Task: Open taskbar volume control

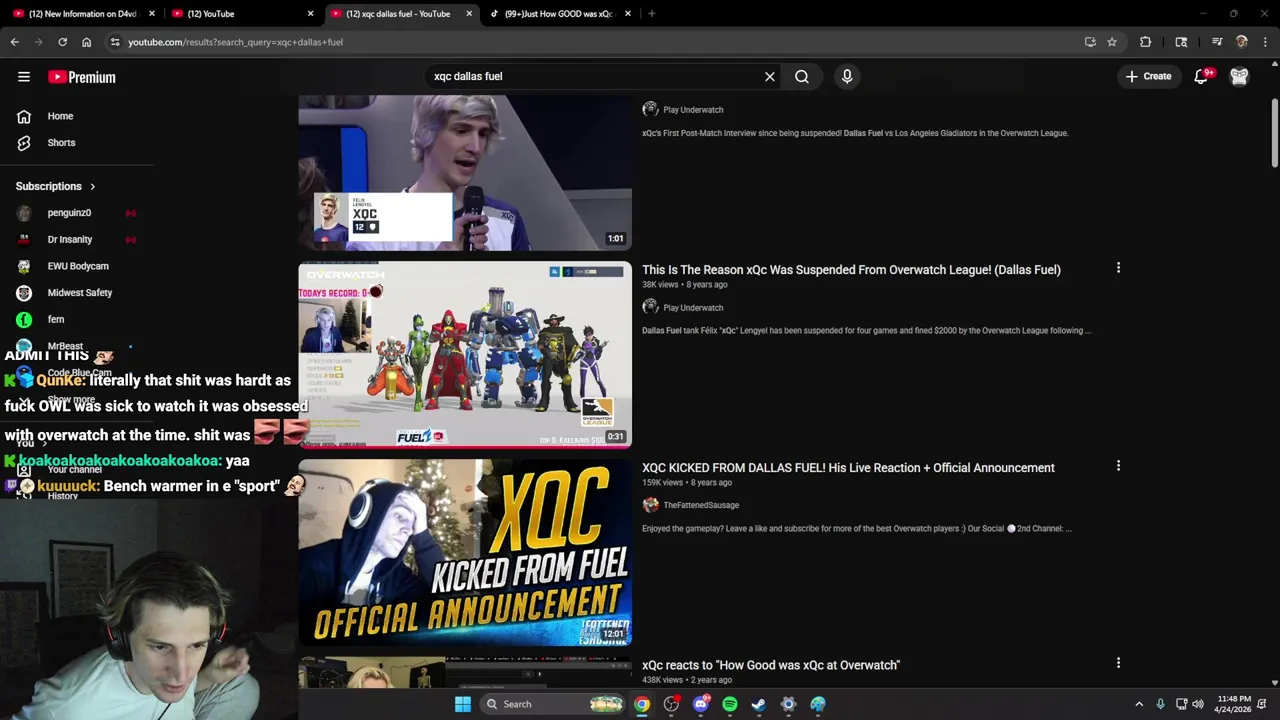Action: 1198,704
